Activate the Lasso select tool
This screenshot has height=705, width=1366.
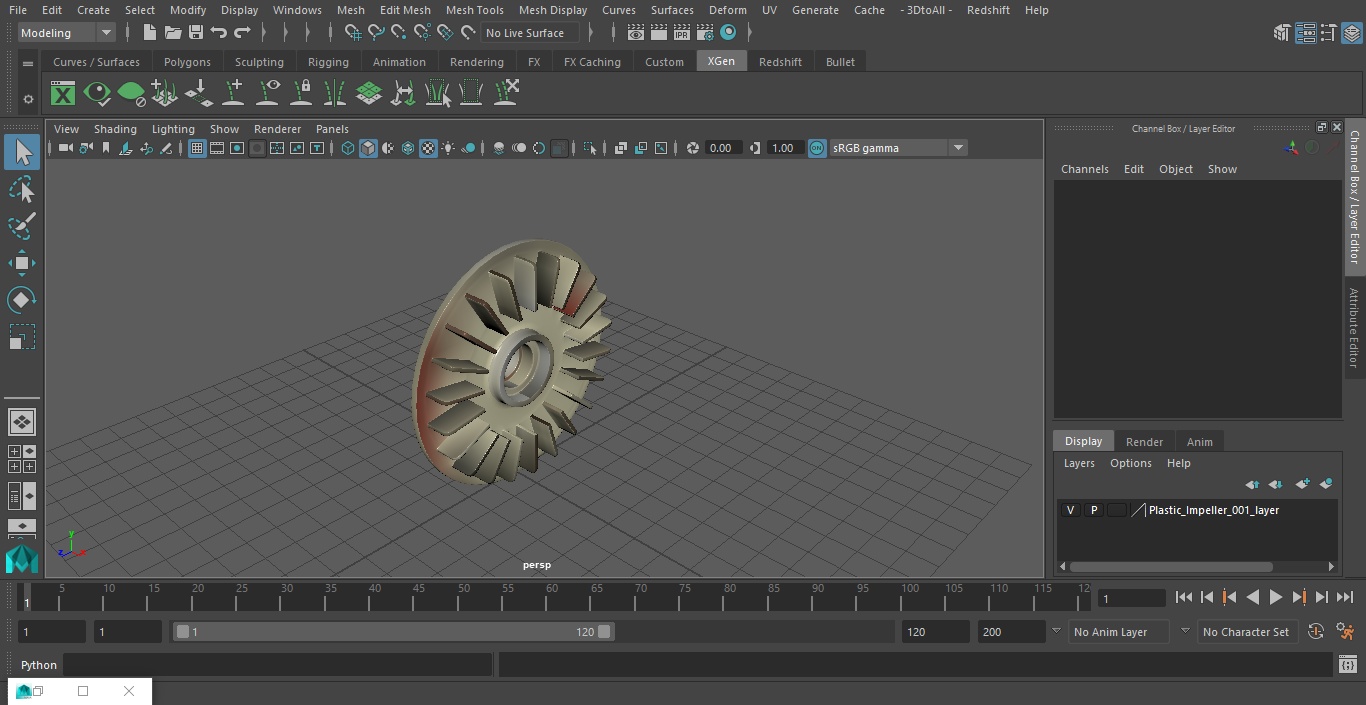[22, 189]
